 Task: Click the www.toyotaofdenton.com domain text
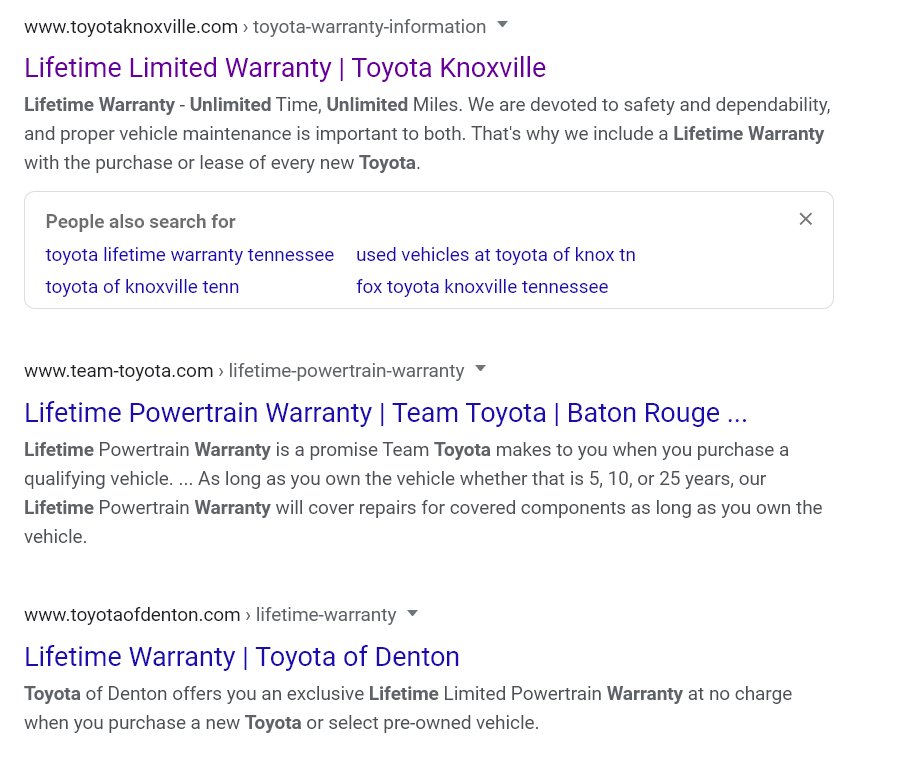click(132, 615)
